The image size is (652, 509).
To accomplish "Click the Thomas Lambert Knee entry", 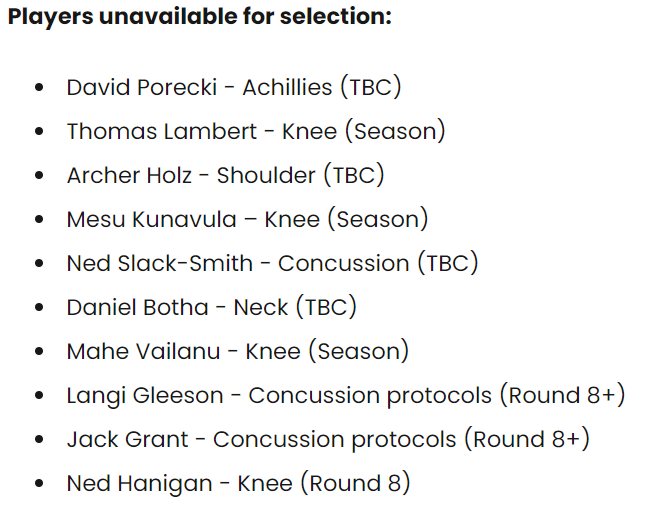I will tap(256, 131).
